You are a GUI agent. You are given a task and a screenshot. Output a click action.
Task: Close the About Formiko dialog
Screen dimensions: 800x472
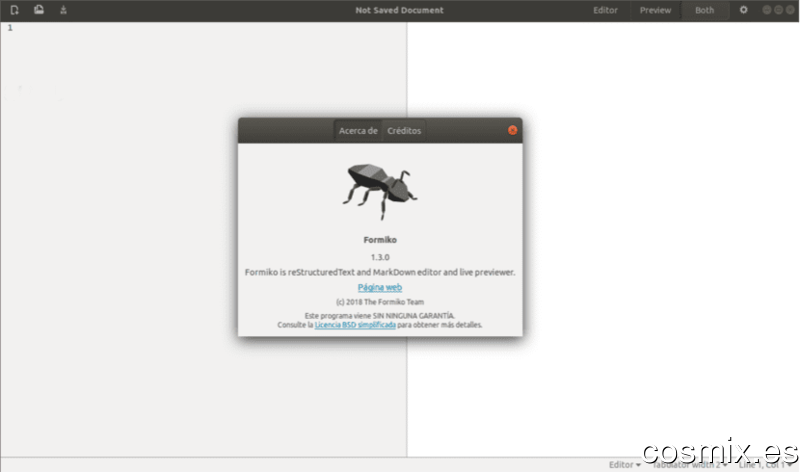click(x=512, y=130)
